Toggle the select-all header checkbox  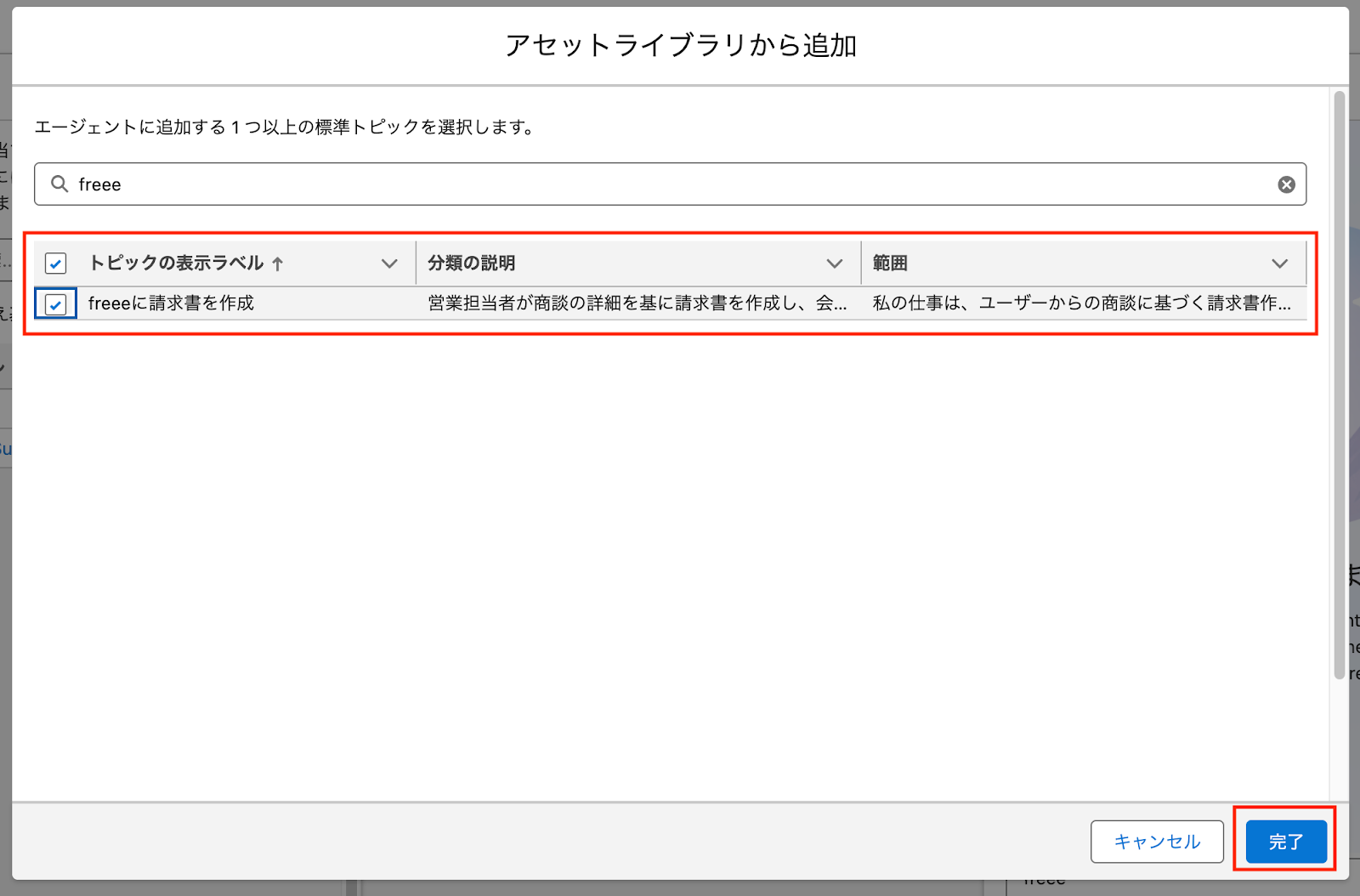click(x=56, y=264)
